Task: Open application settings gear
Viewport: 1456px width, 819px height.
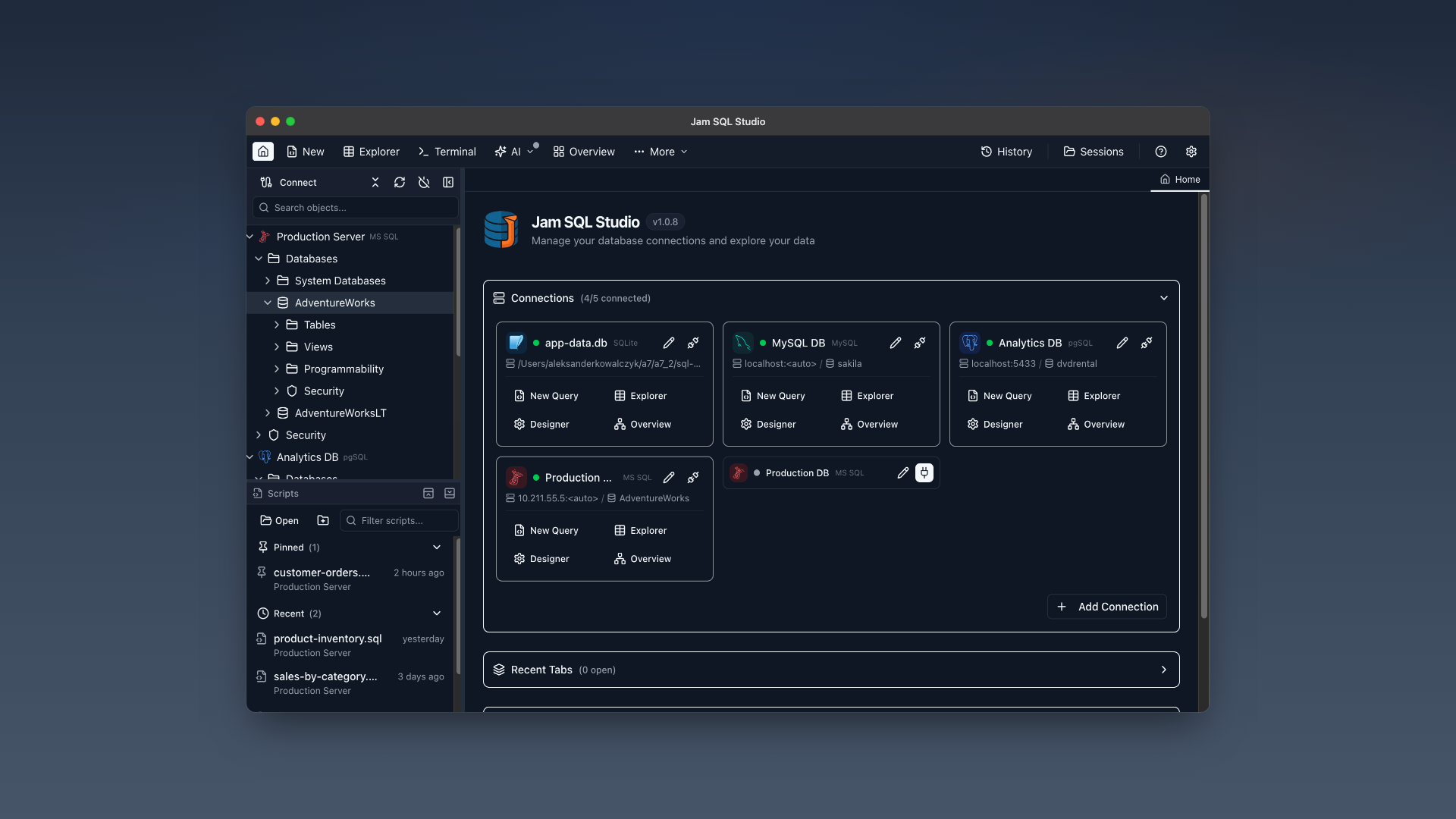Action: pyautogui.click(x=1191, y=152)
